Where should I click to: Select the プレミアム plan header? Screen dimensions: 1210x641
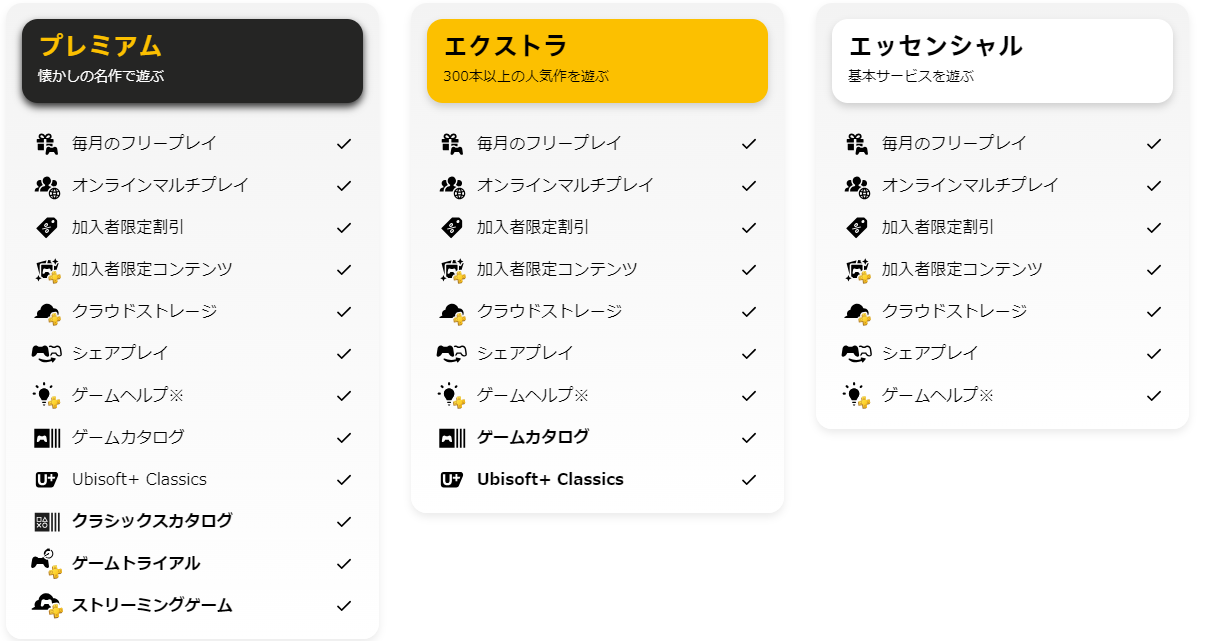point(98,45)
